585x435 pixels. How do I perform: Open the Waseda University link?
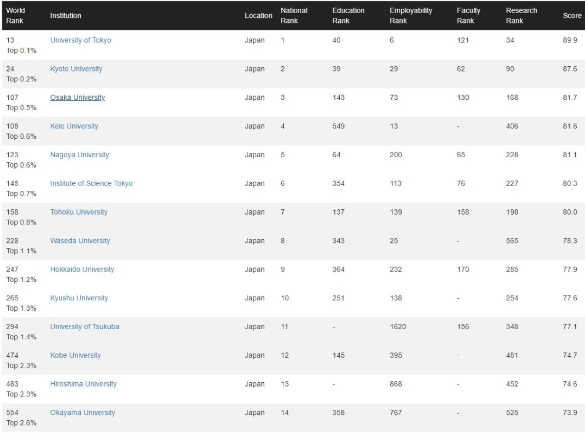[80, 241]
